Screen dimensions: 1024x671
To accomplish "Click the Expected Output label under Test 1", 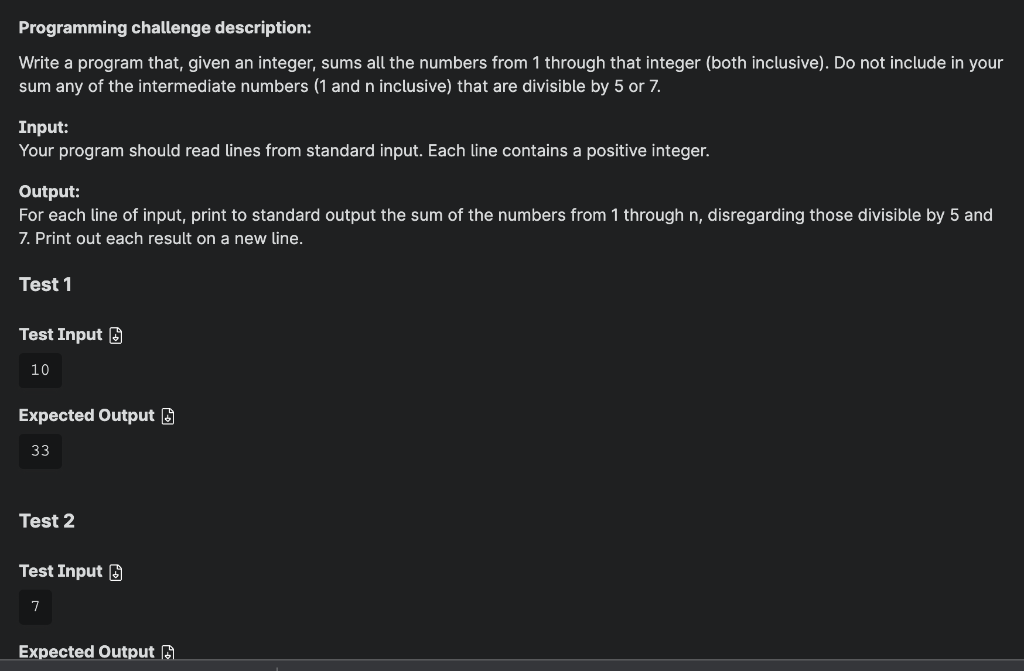I will point(87,416).
